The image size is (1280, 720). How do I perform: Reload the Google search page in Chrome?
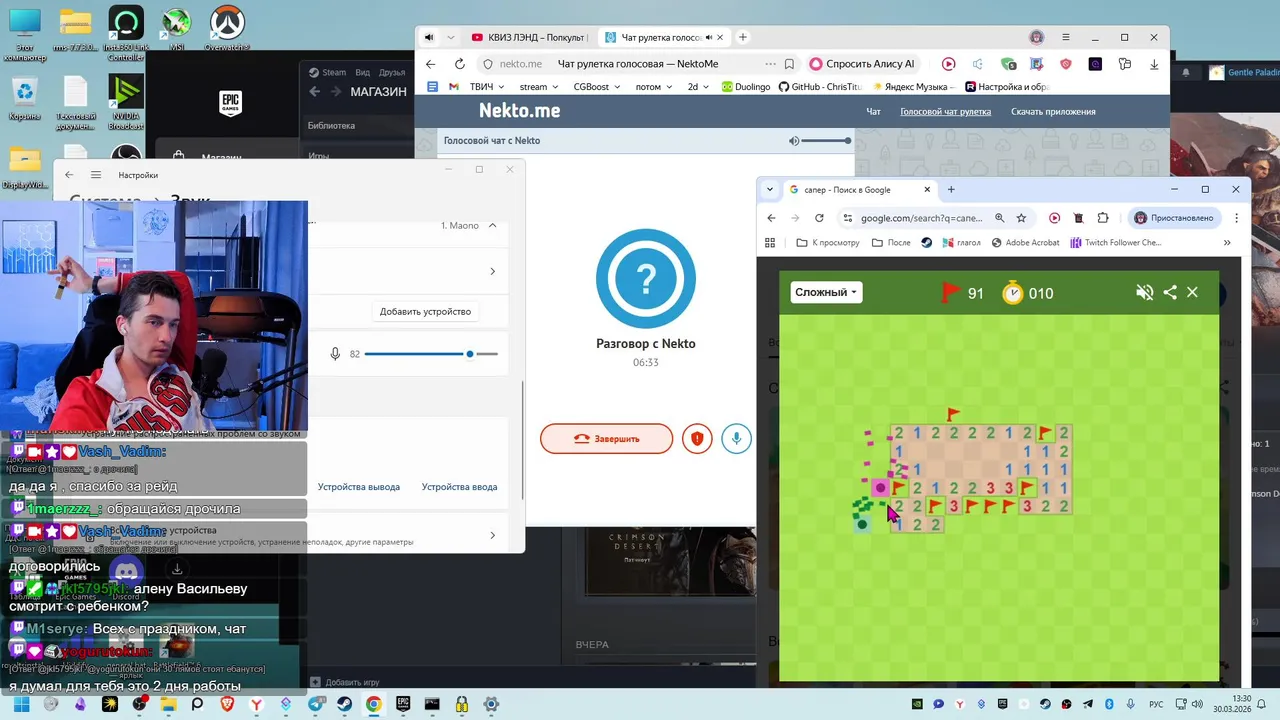(819, 217)
